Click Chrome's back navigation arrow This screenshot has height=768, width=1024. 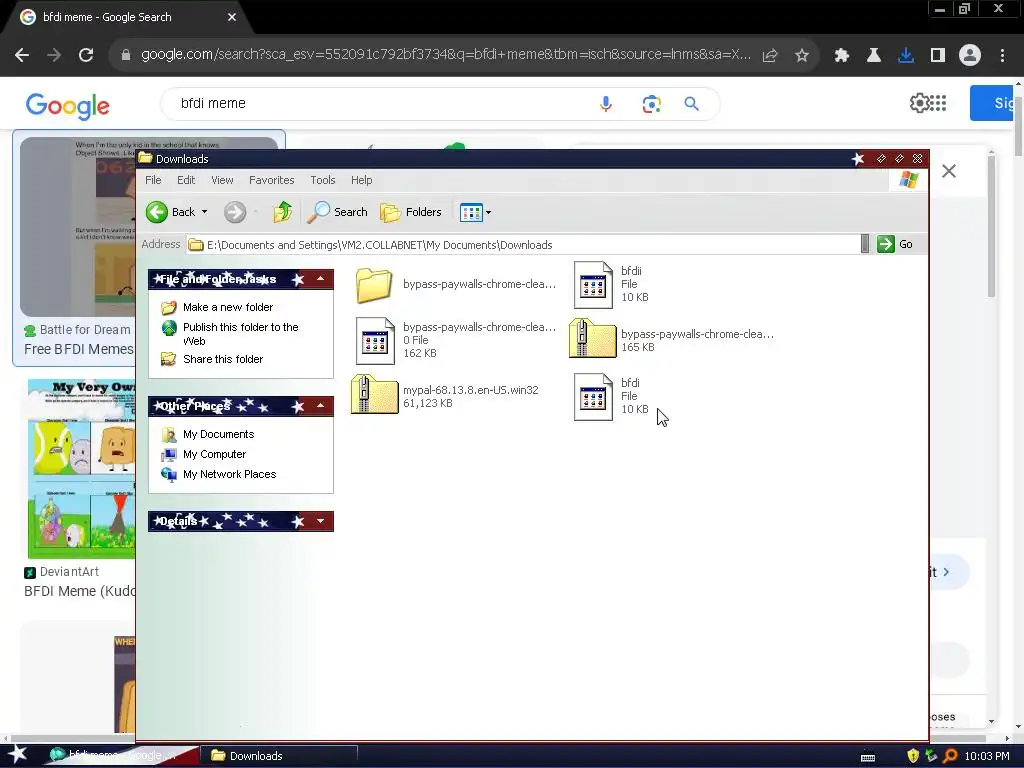click(x=22, y=55)
